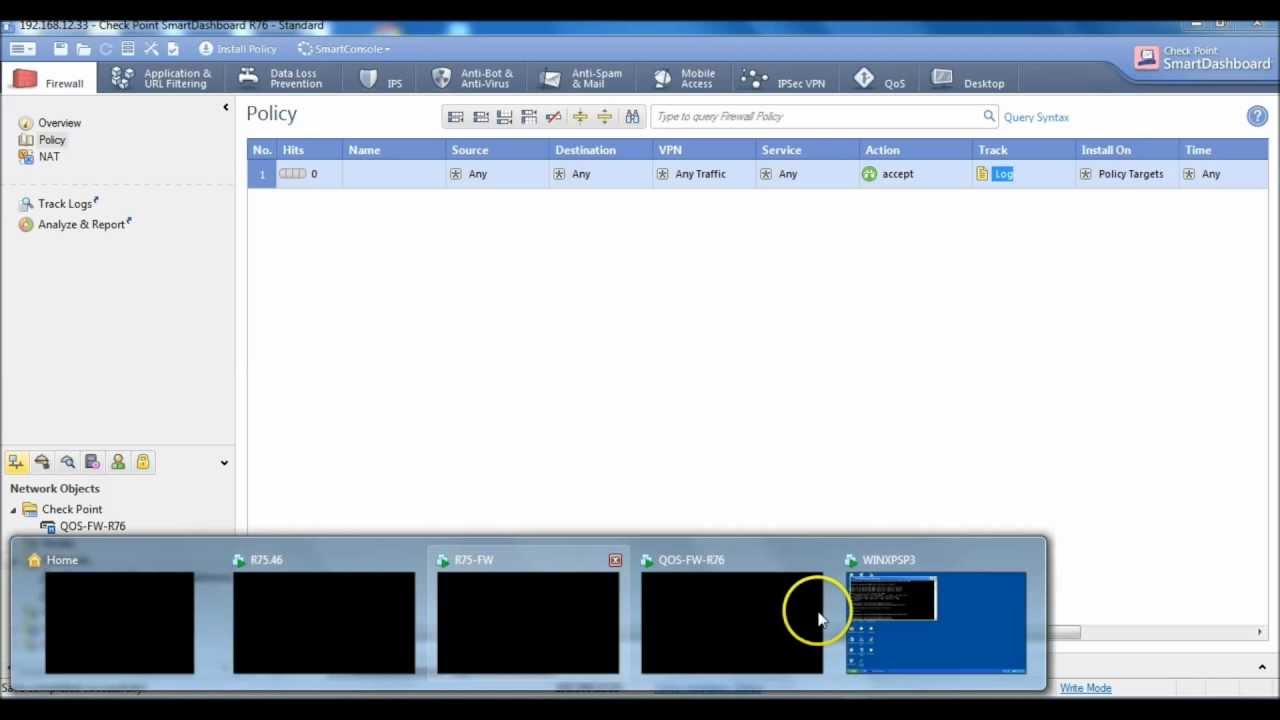Click Install Policy button
1280x720 pixels.
click(x=238, y=48)
